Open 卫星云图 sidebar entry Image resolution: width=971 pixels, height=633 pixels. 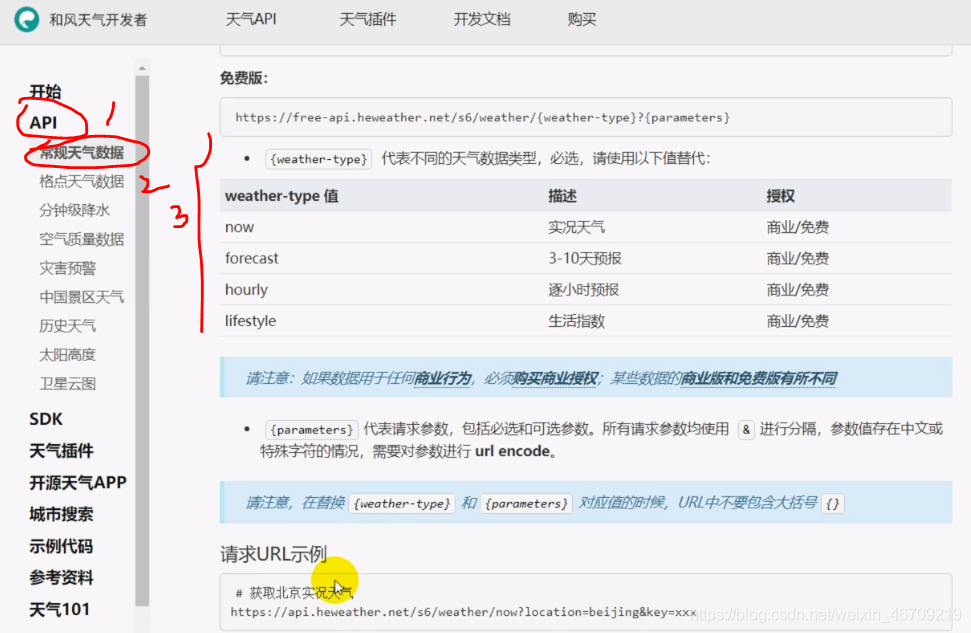(67, 384)
